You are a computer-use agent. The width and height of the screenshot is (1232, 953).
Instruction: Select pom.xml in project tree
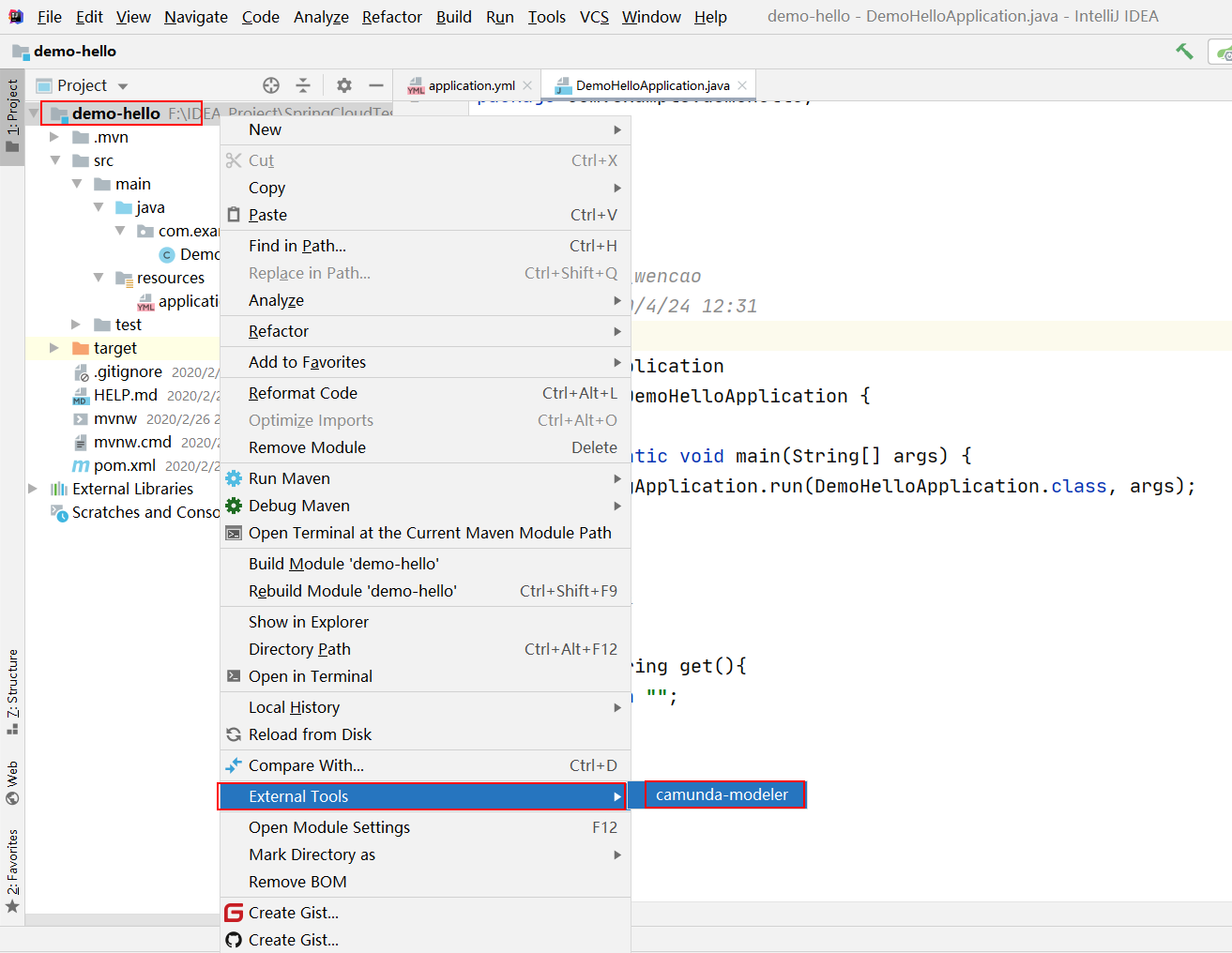pyautogui.click(x=124, y=465)
